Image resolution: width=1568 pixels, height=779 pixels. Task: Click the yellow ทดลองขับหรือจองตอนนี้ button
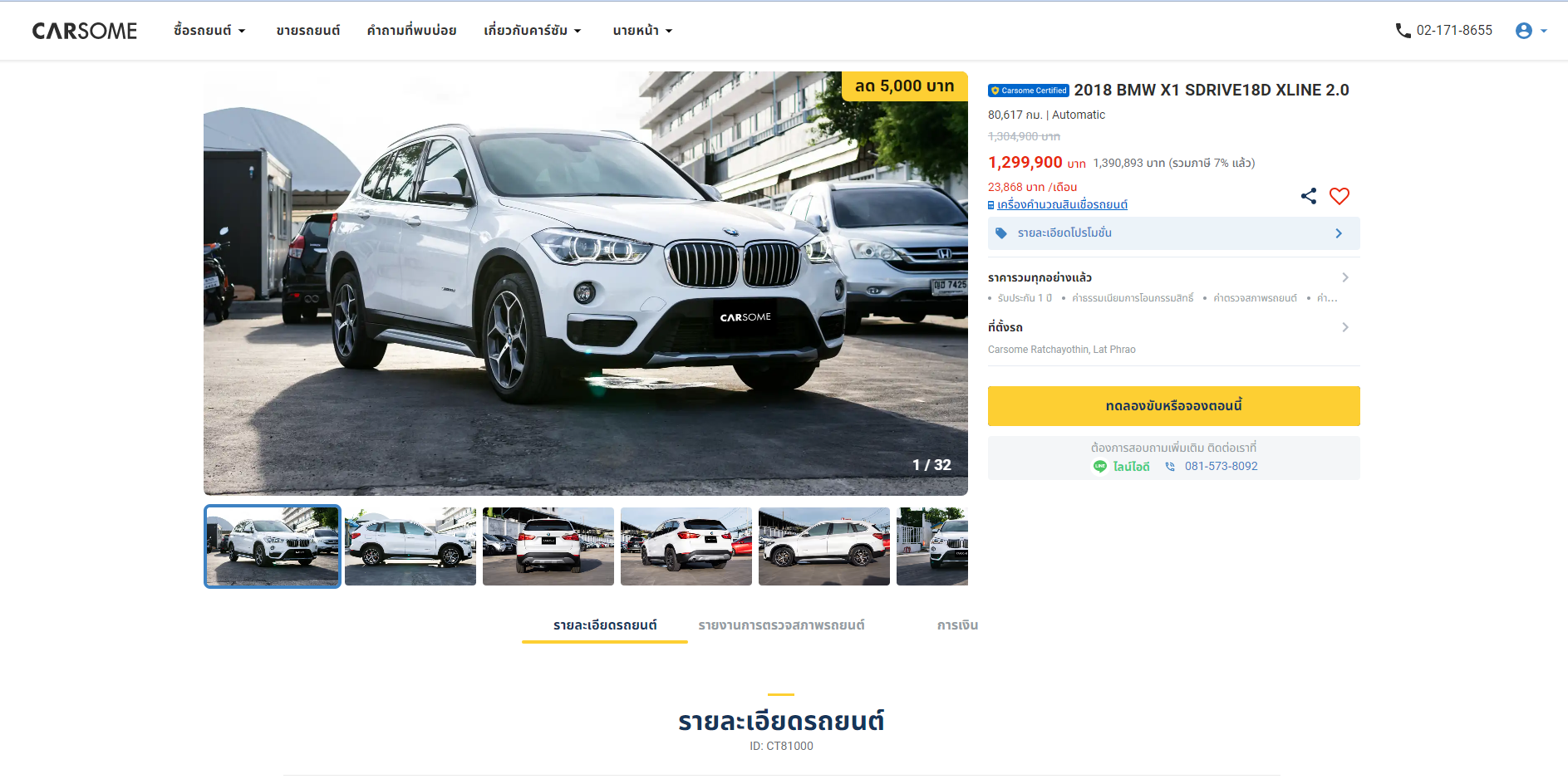(1174, 406)
